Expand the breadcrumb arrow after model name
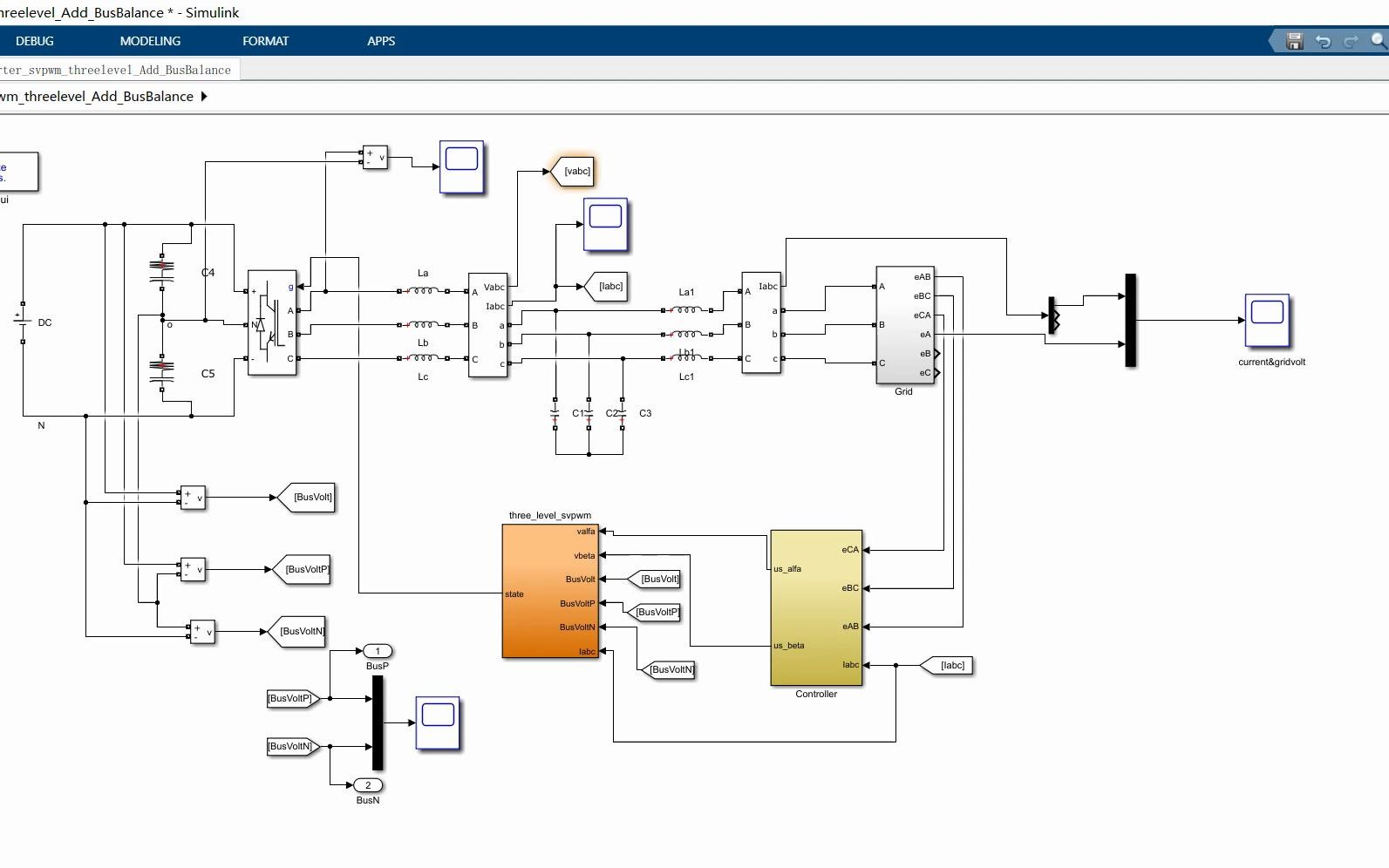This screenshot has height=868, width=1389. click(204, 97)
